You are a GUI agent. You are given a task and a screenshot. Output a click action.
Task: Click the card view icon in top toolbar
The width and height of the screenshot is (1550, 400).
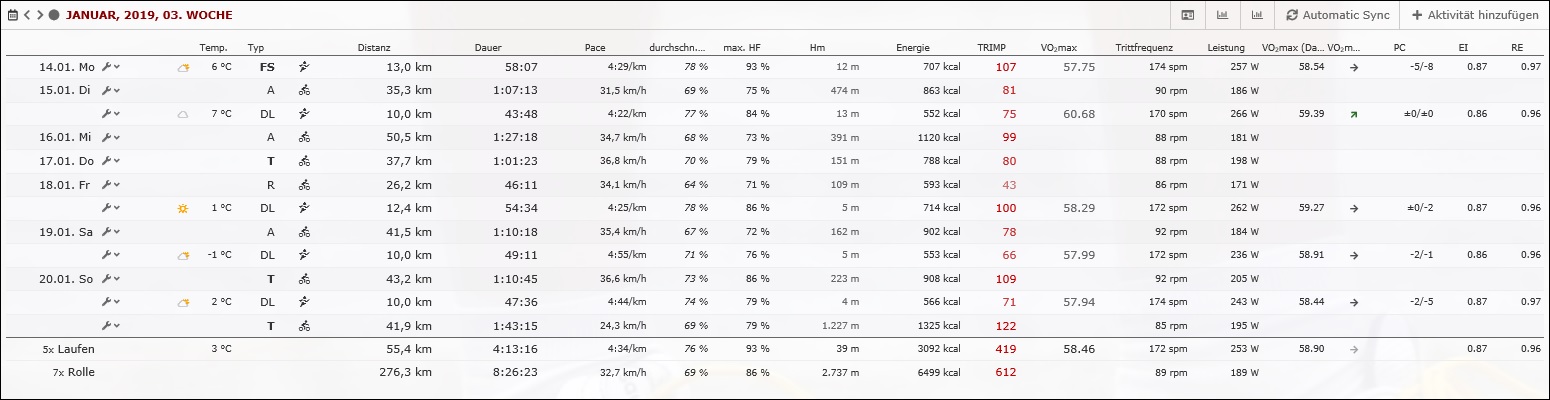pos(1187,15)
